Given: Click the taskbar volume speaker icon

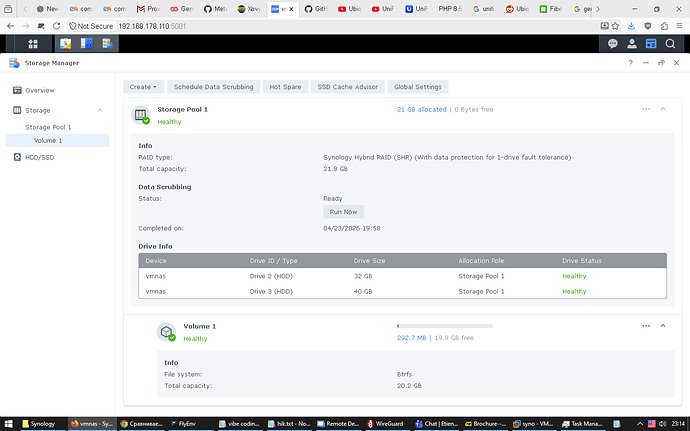Looking at the screenshot, I should tap(662, 424).
